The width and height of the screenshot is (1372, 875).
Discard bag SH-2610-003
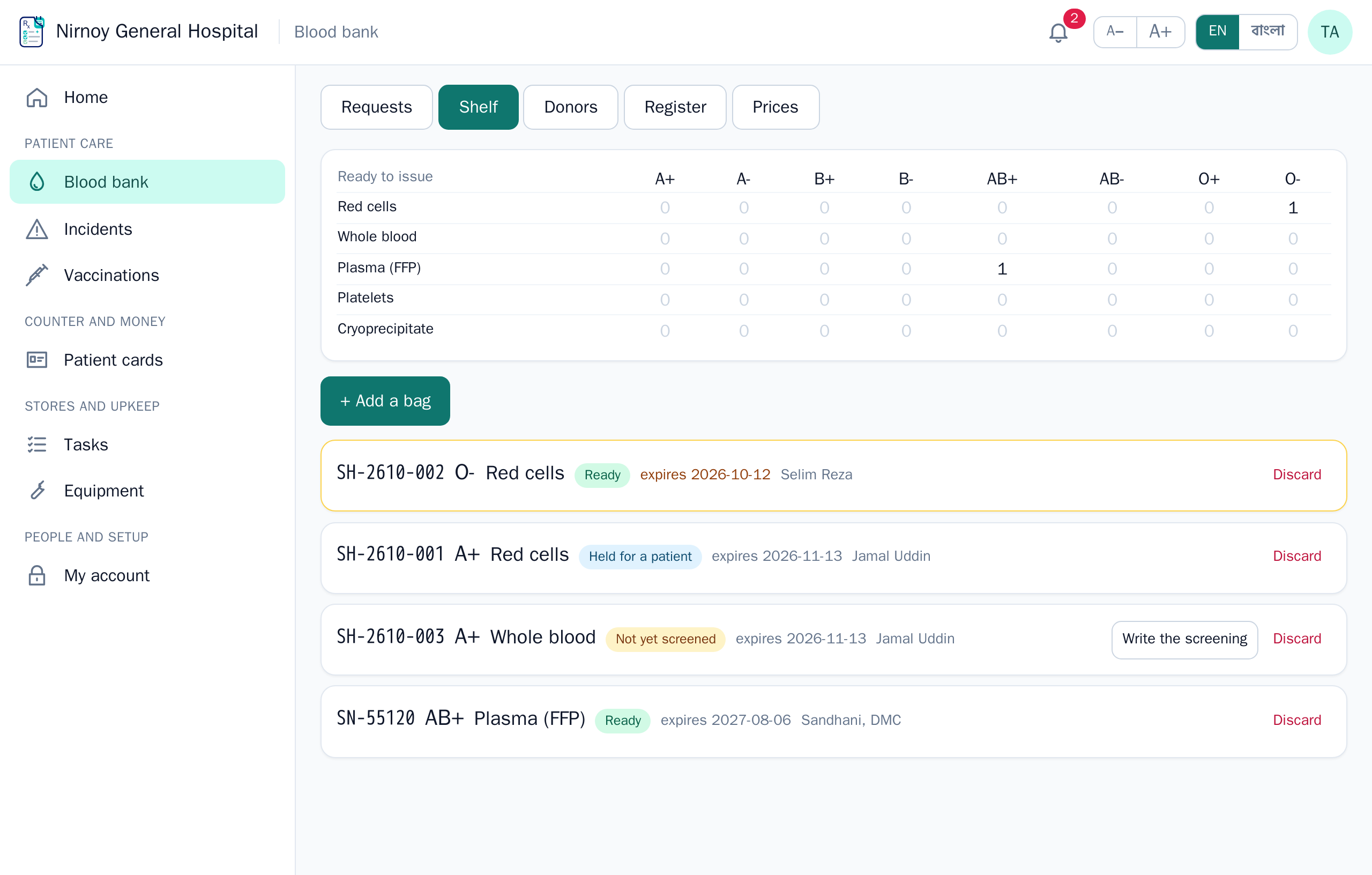(1297, 639)
